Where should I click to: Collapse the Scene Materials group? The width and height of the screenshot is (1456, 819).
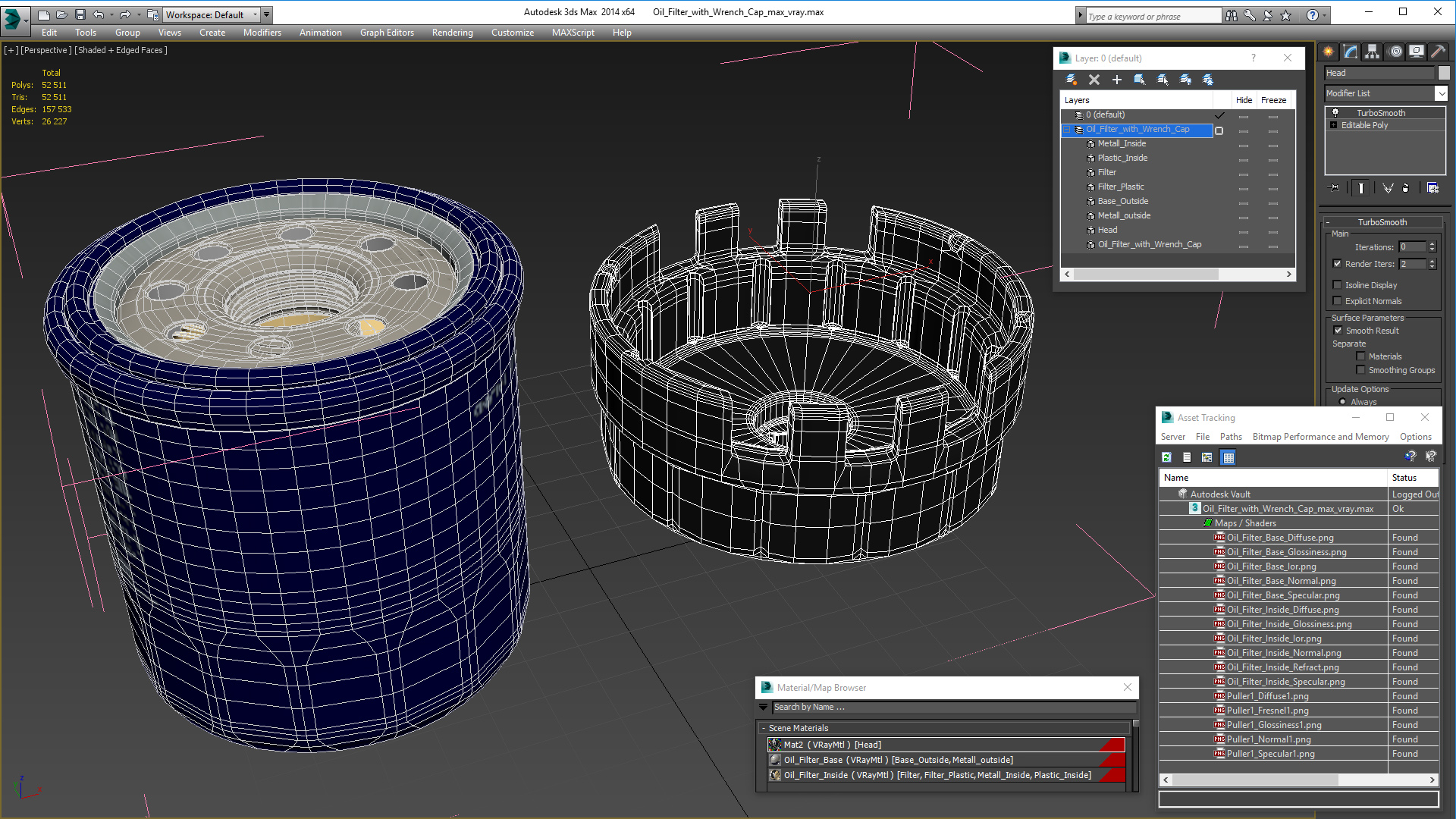pos(764,728)
